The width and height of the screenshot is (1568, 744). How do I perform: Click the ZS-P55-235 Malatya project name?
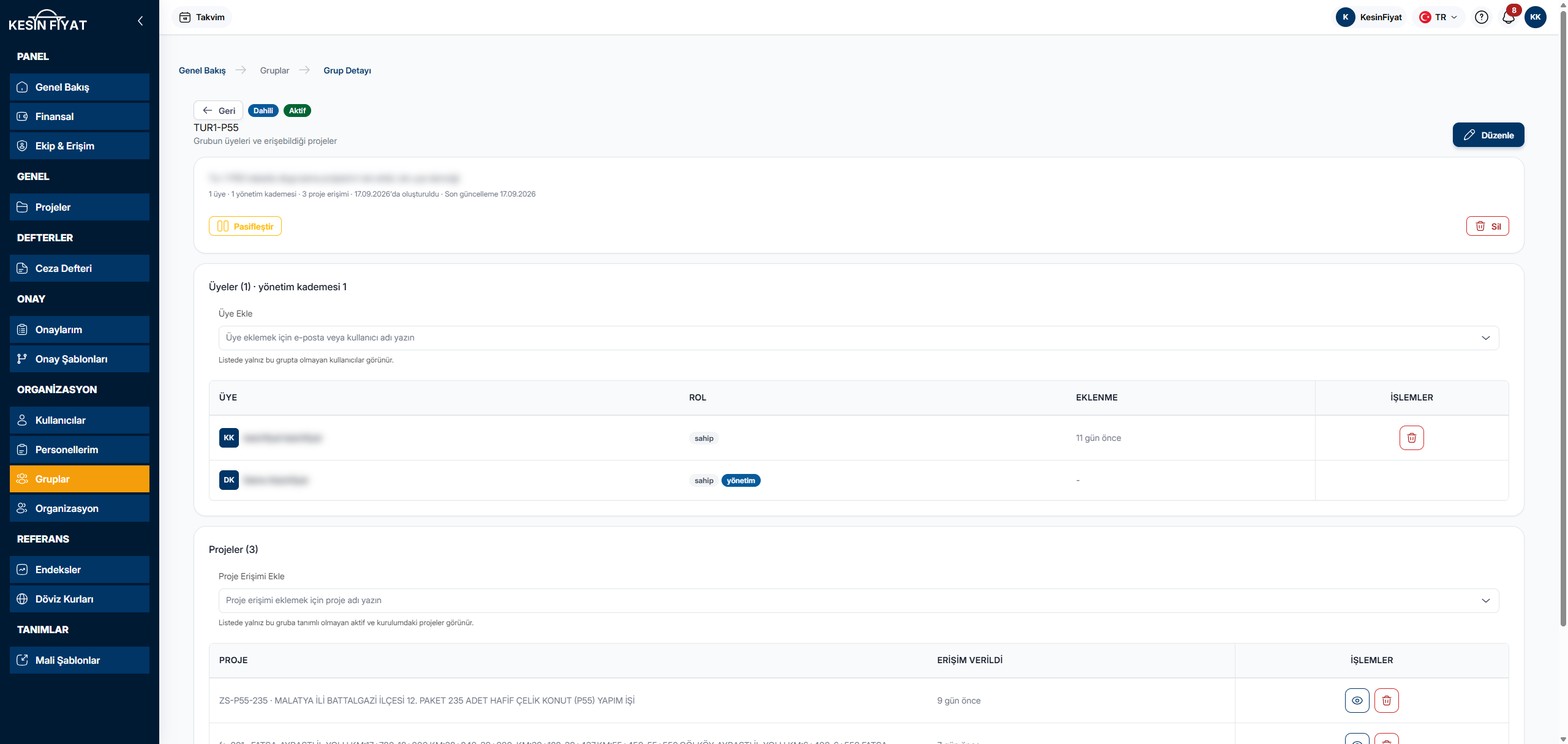[427, 700]
